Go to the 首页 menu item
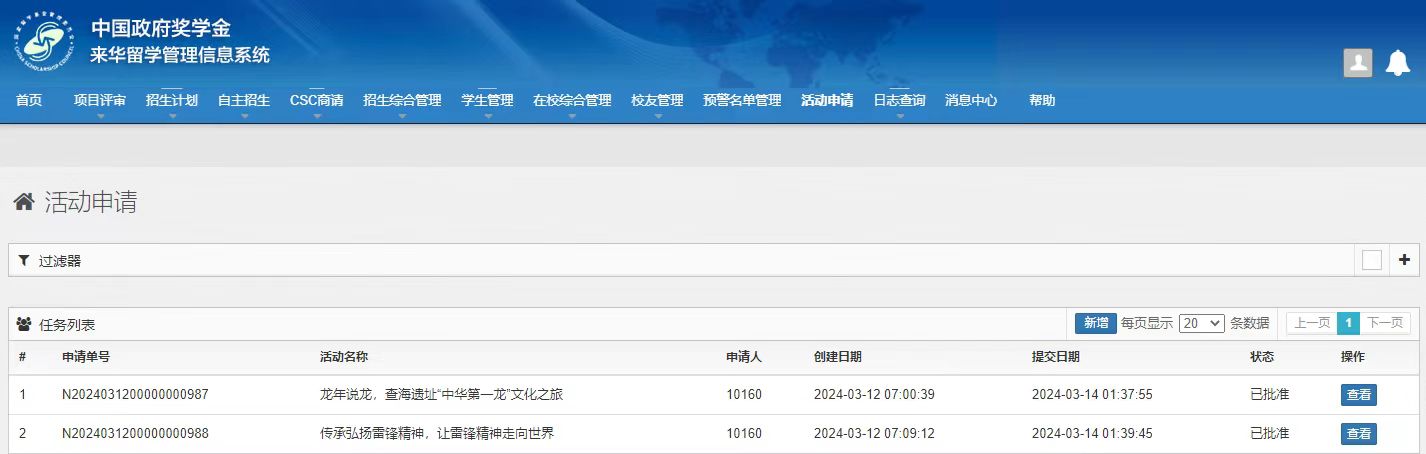Screen dimensions: 1426x454 [x=29, y=101]
